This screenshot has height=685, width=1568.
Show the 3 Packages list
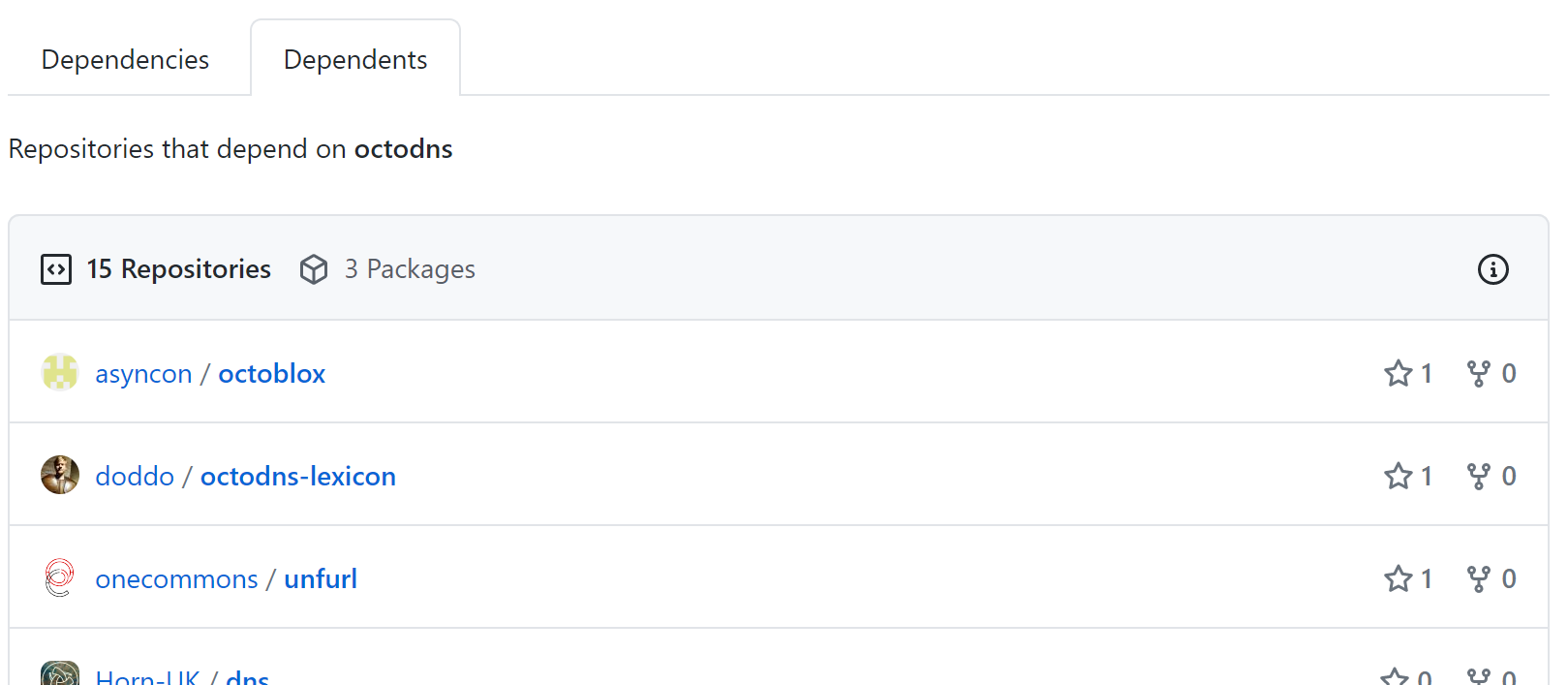click(x=410, y=269)
